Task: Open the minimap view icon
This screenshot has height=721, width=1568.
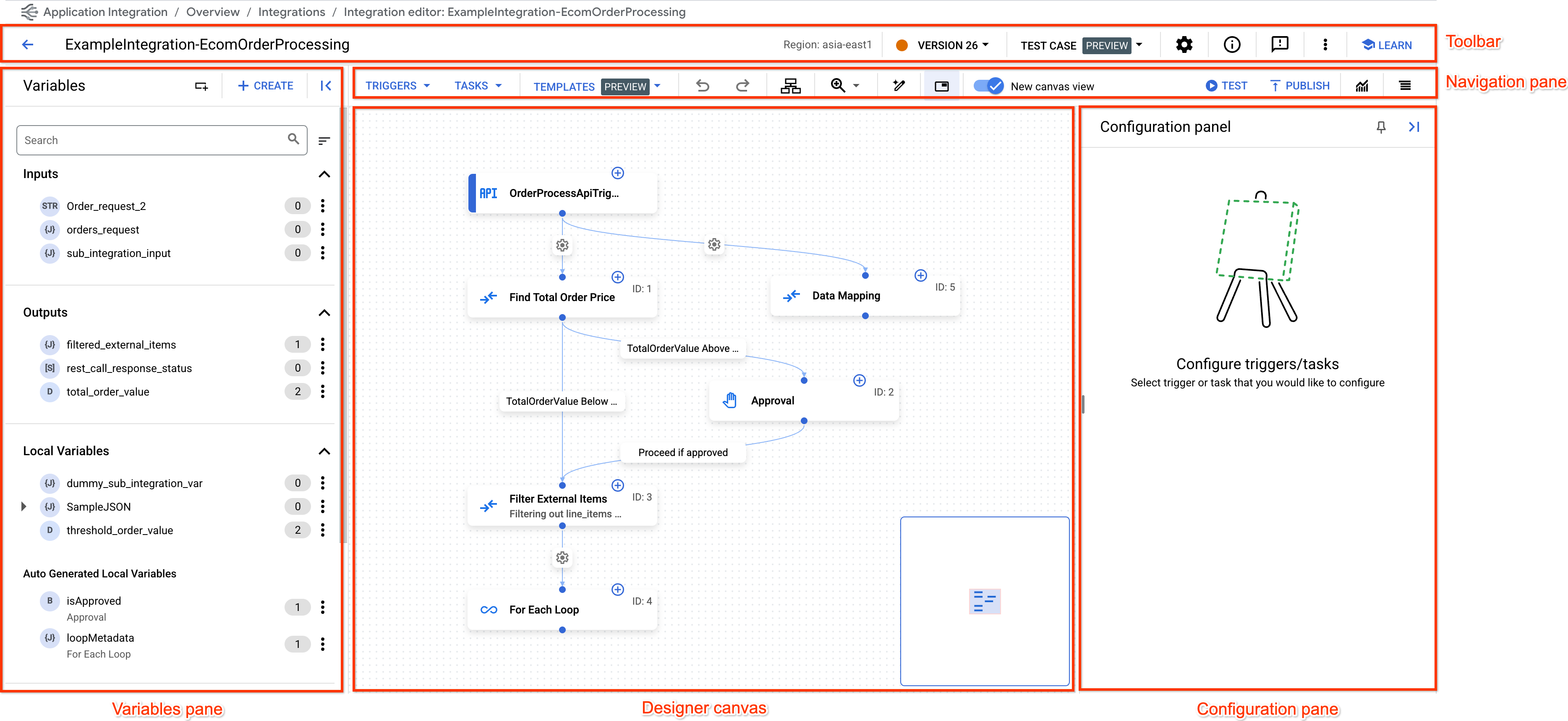Action: 941,85
